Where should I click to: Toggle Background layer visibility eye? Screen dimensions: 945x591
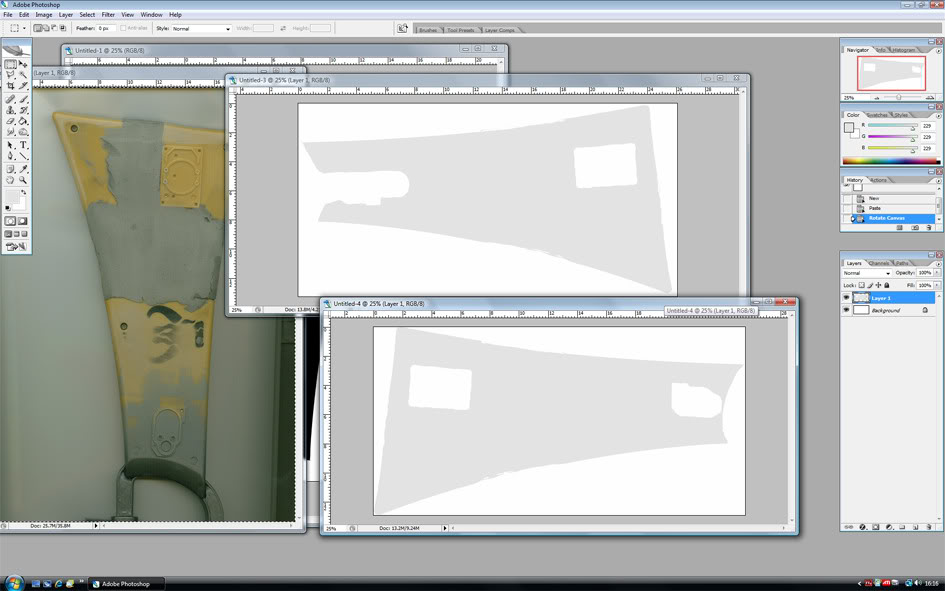coord(846,310)
